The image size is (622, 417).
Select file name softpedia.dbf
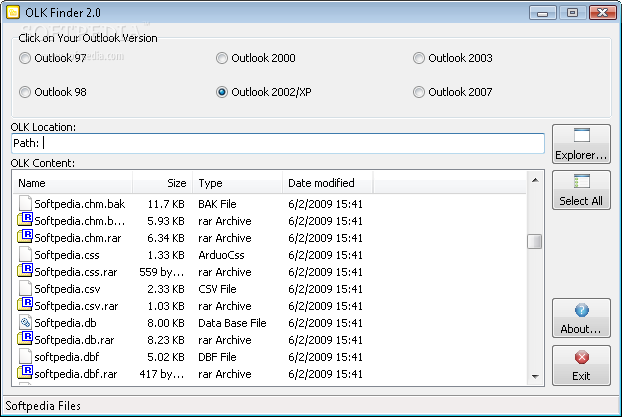point(67,357)
